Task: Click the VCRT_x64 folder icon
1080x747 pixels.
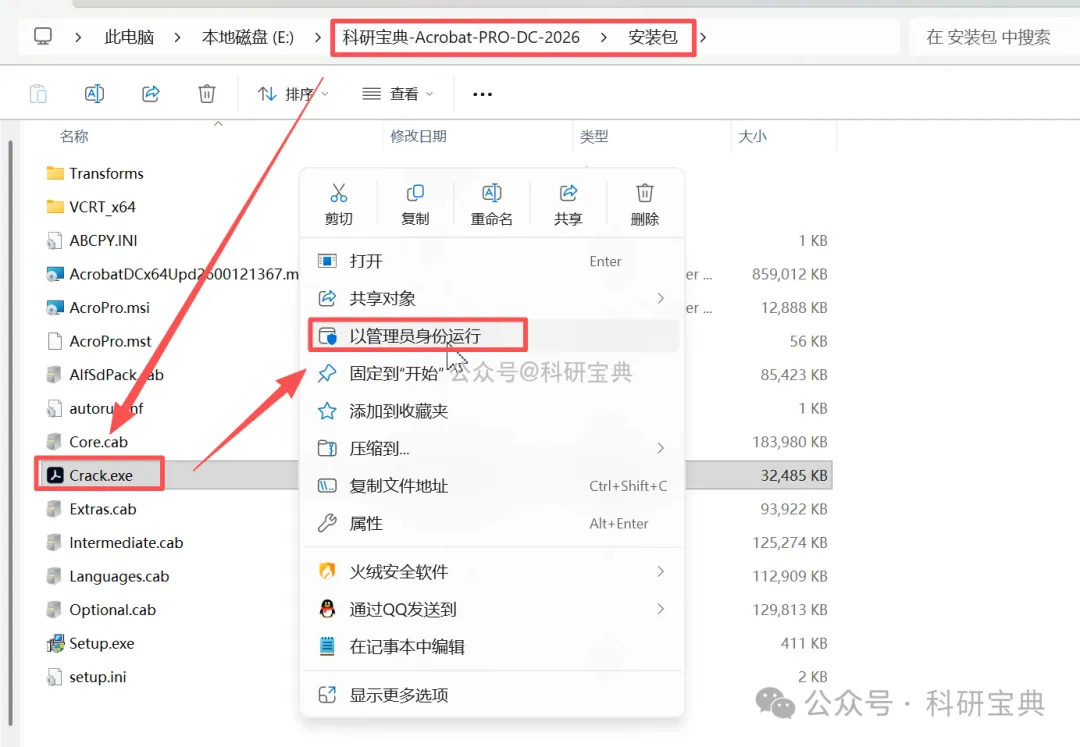Action: (x=55, y=207)
